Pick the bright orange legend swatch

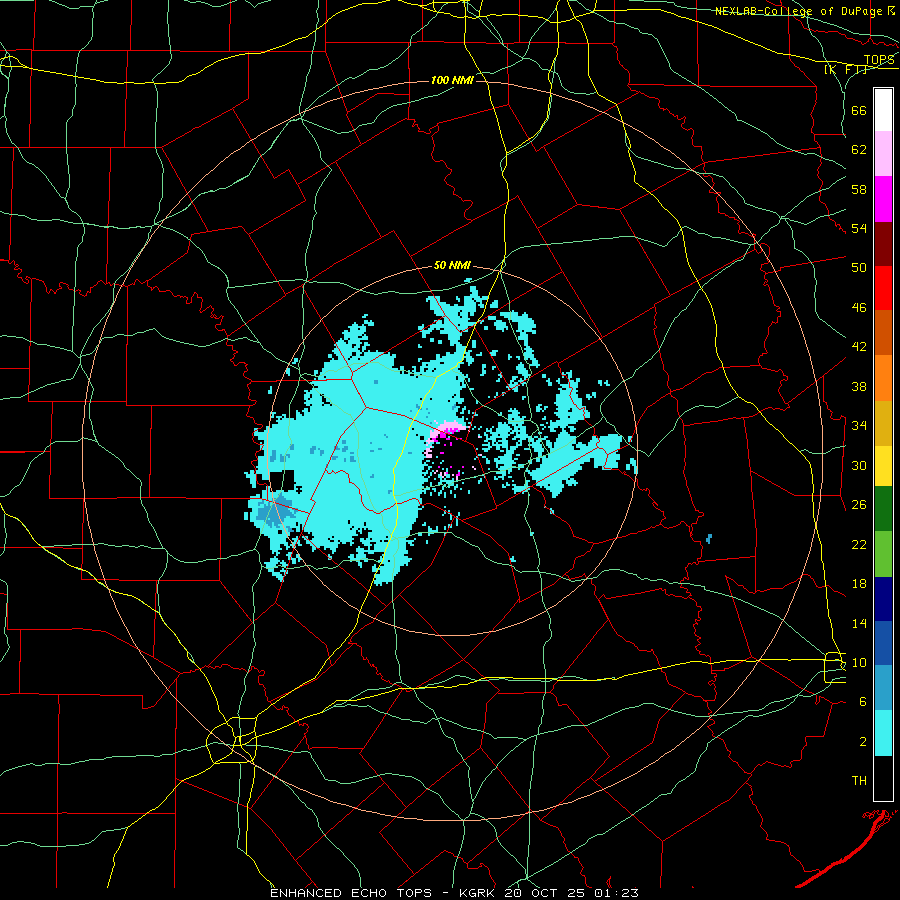click(x=883, y=378)
